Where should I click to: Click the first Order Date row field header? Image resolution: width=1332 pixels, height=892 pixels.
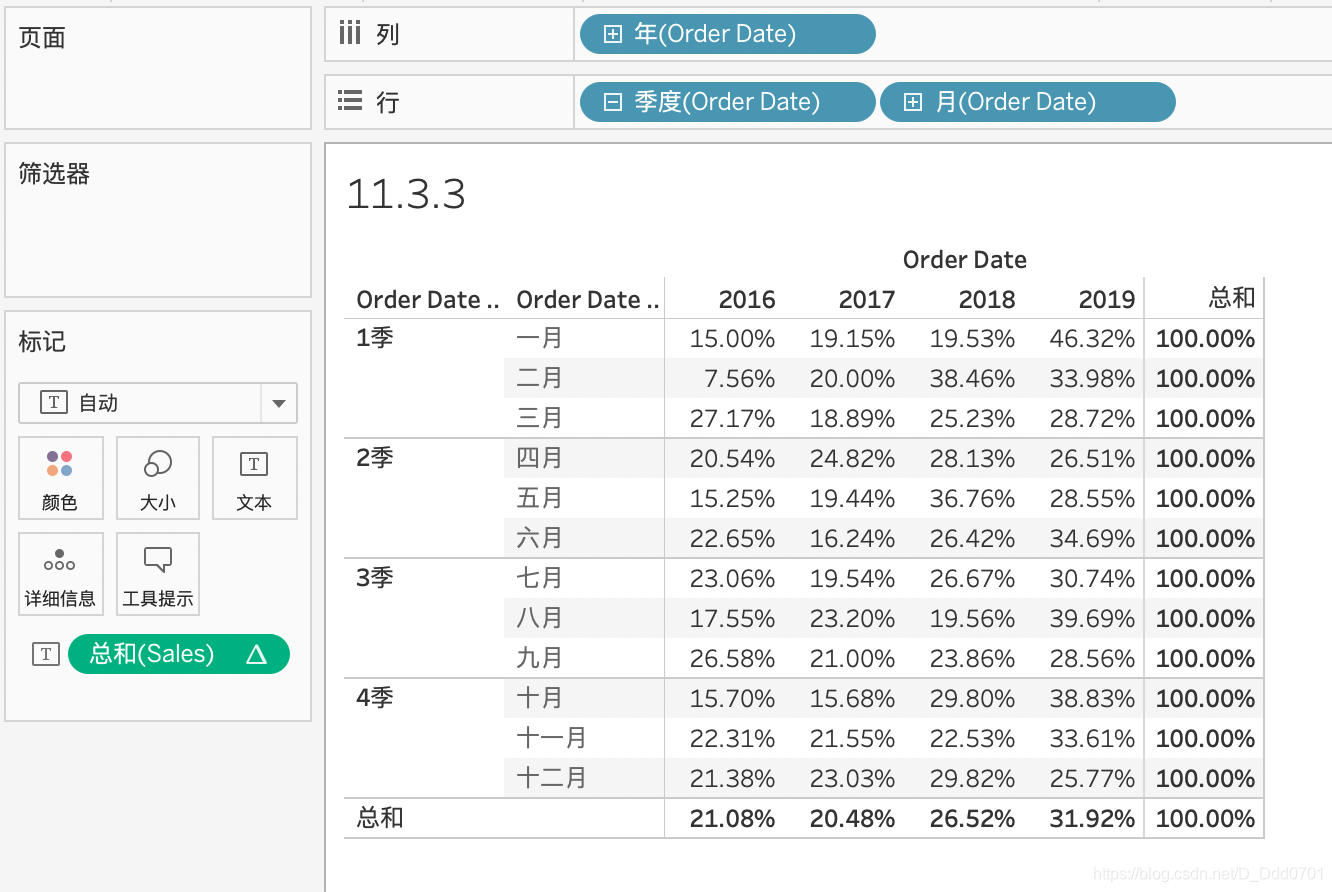click(428, 299)
